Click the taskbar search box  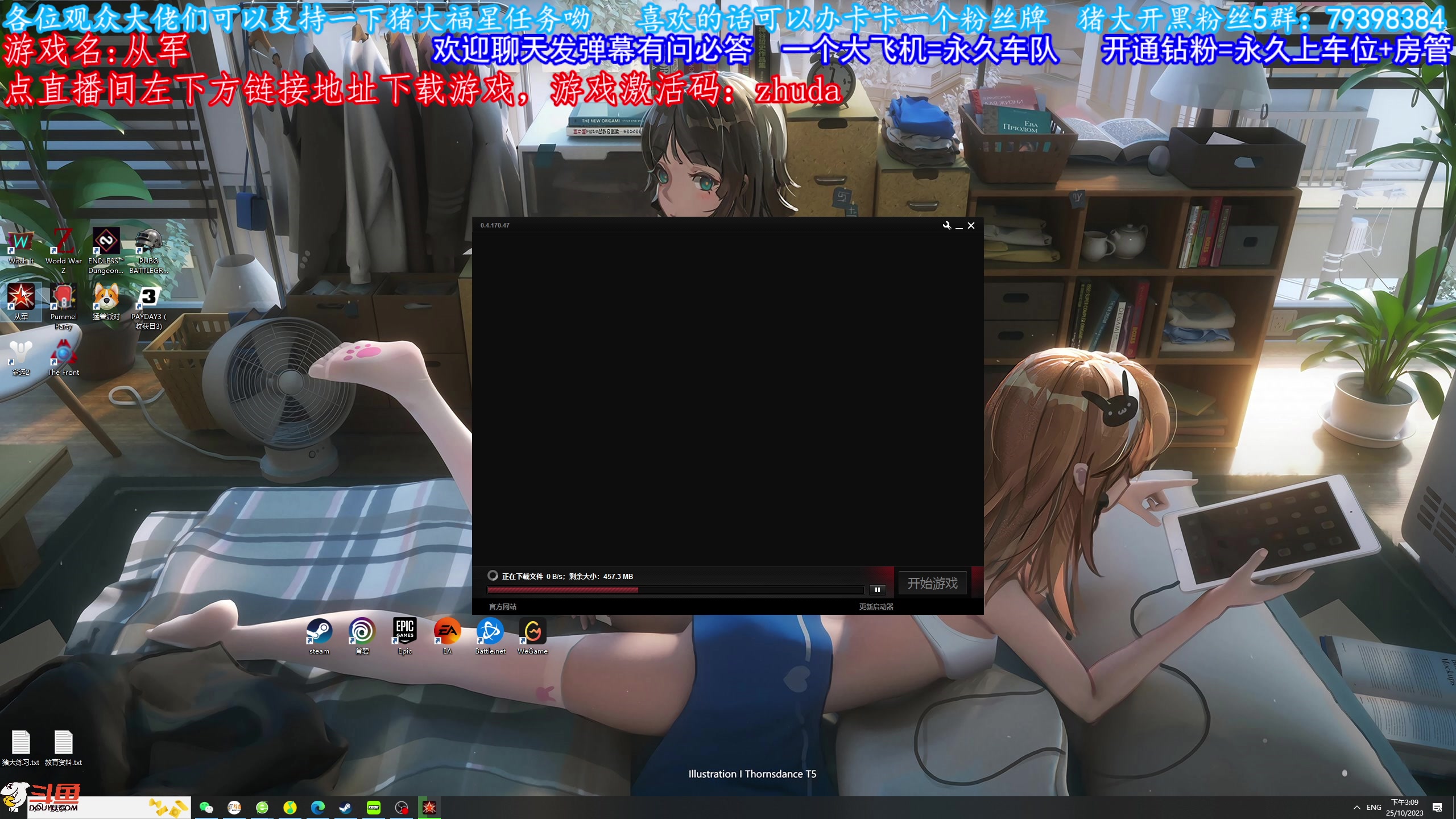click(x=108, y=808)
